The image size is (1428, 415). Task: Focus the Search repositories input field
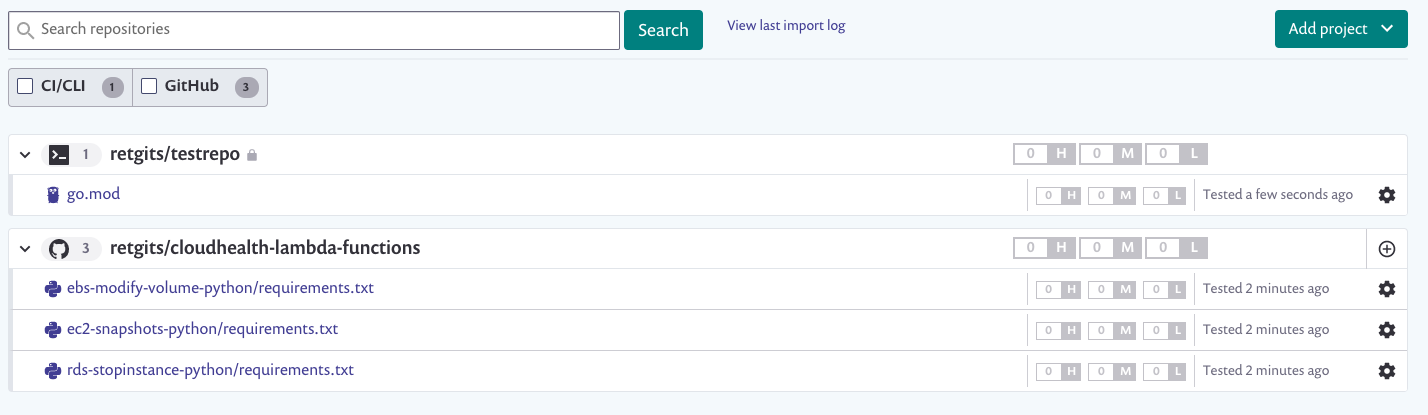[314, 30]
